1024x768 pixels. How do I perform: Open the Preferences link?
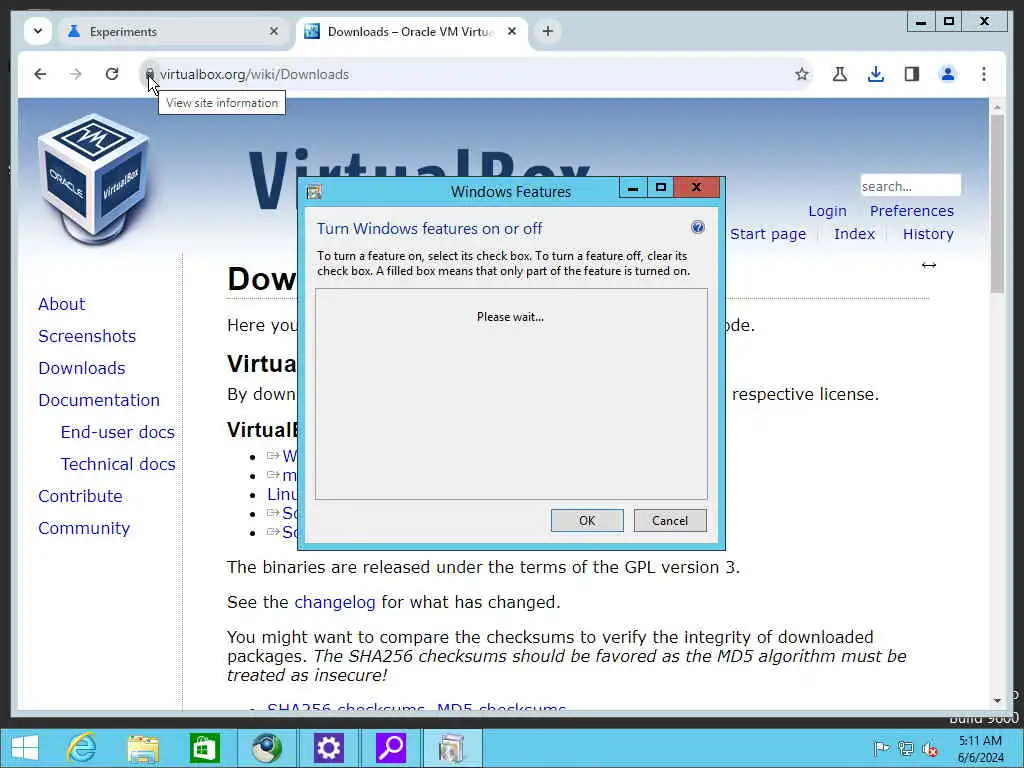click(912, 211)
